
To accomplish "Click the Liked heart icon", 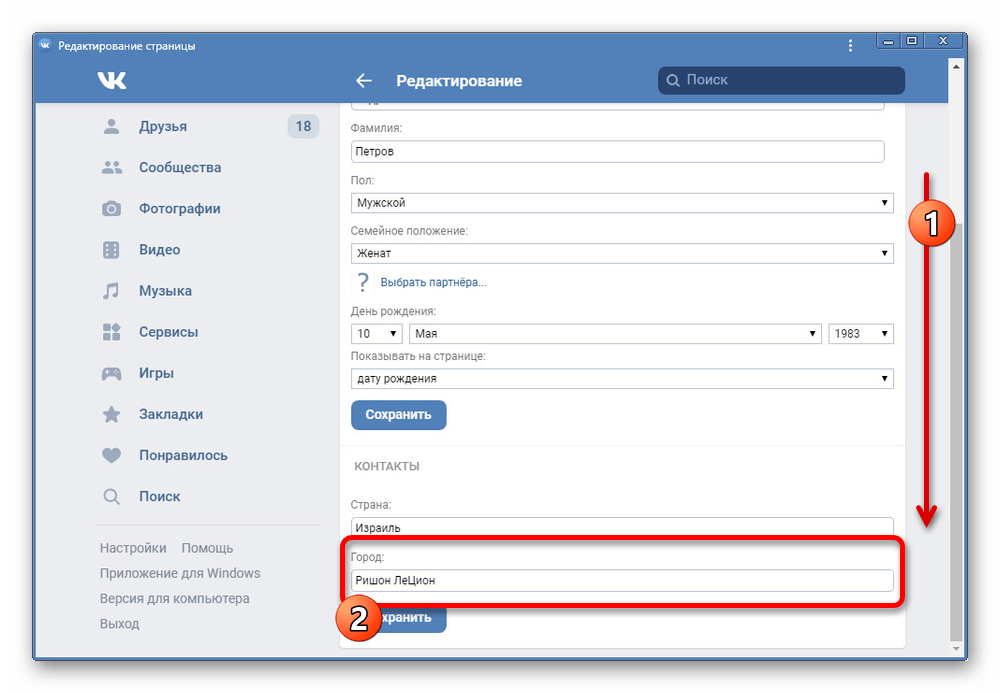I will (x=112, y=455).
